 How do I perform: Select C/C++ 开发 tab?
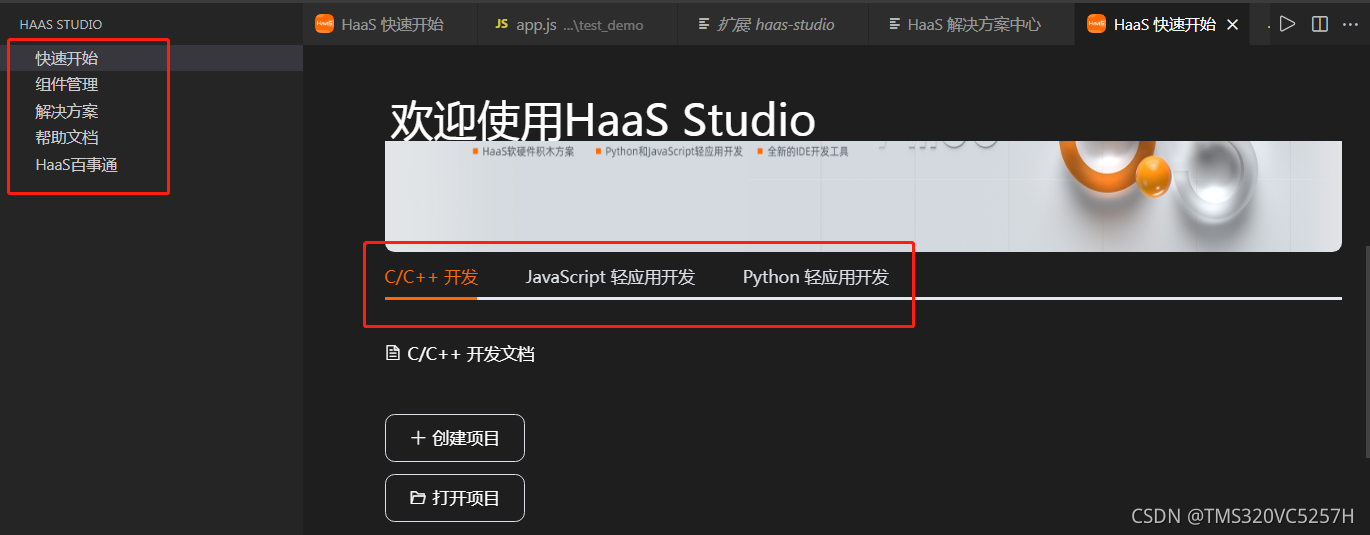431,277
